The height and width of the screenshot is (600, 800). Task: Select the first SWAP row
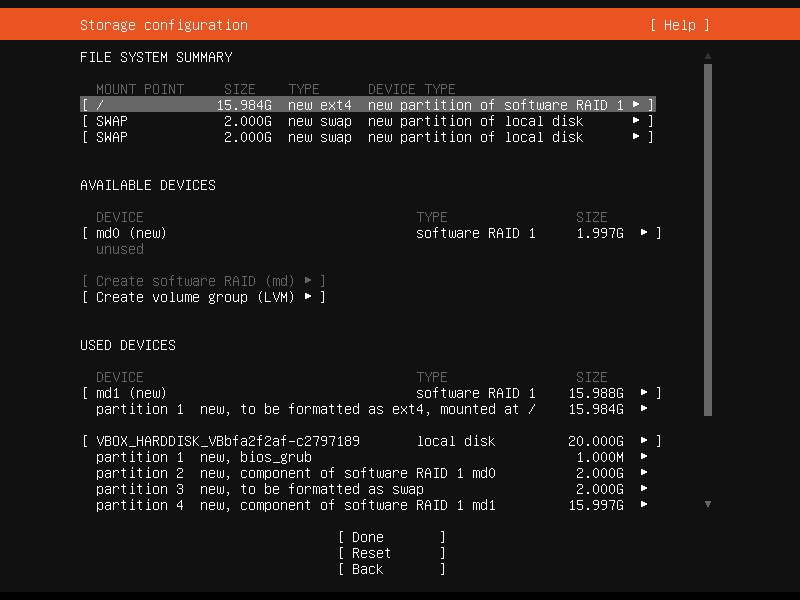tap(367, 121)
